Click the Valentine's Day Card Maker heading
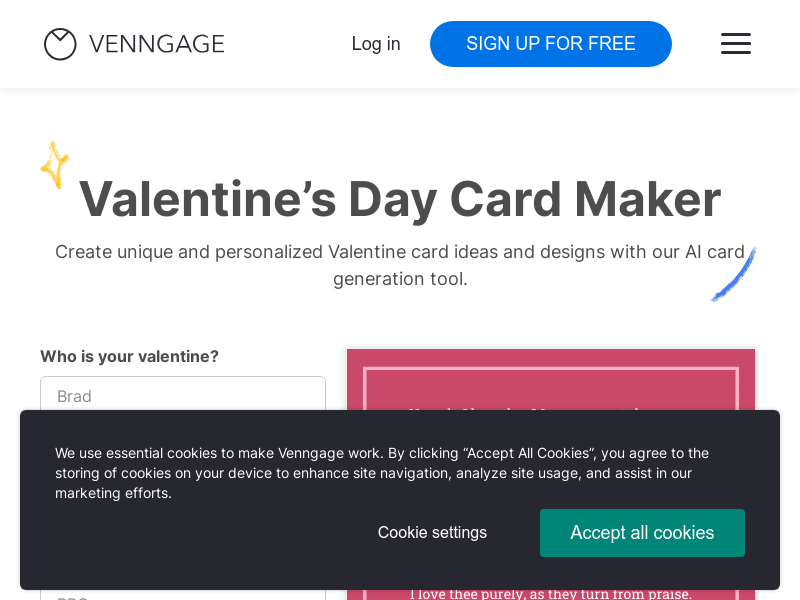 [x=400, y=199]
